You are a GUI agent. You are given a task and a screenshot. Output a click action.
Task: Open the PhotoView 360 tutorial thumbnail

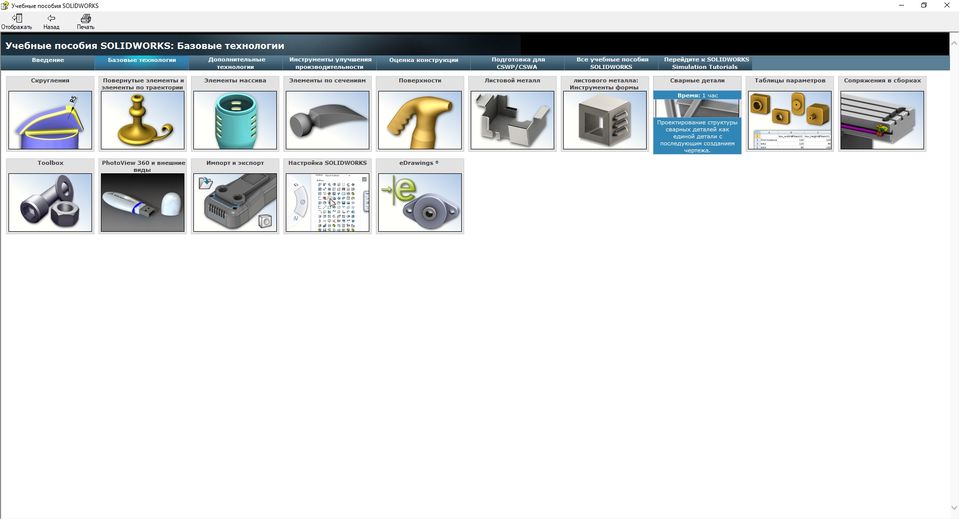point(143,202)
